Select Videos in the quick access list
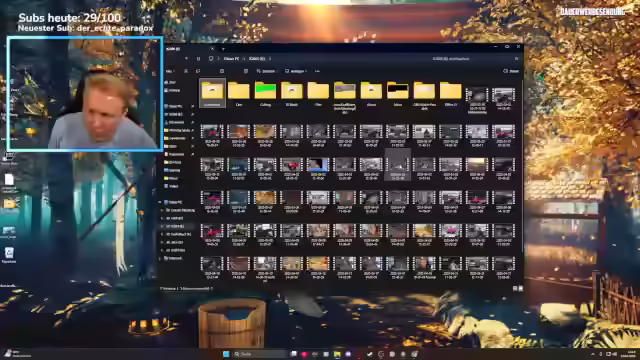 pos(172,186)
